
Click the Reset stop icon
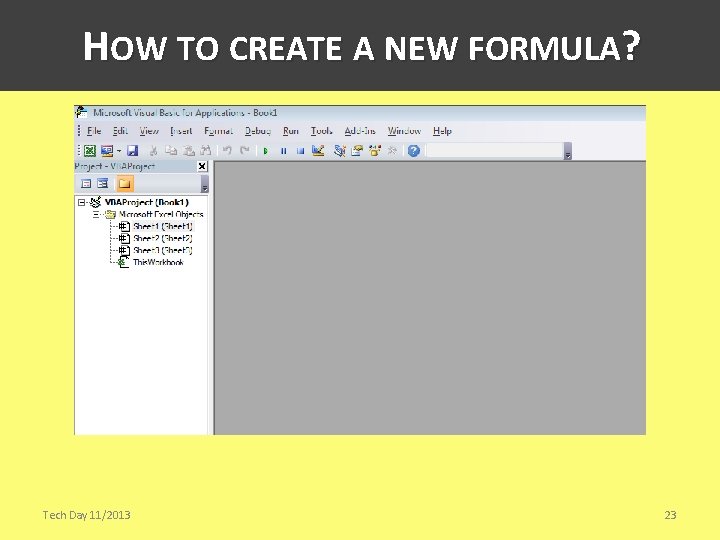click(x=300, y=151)
